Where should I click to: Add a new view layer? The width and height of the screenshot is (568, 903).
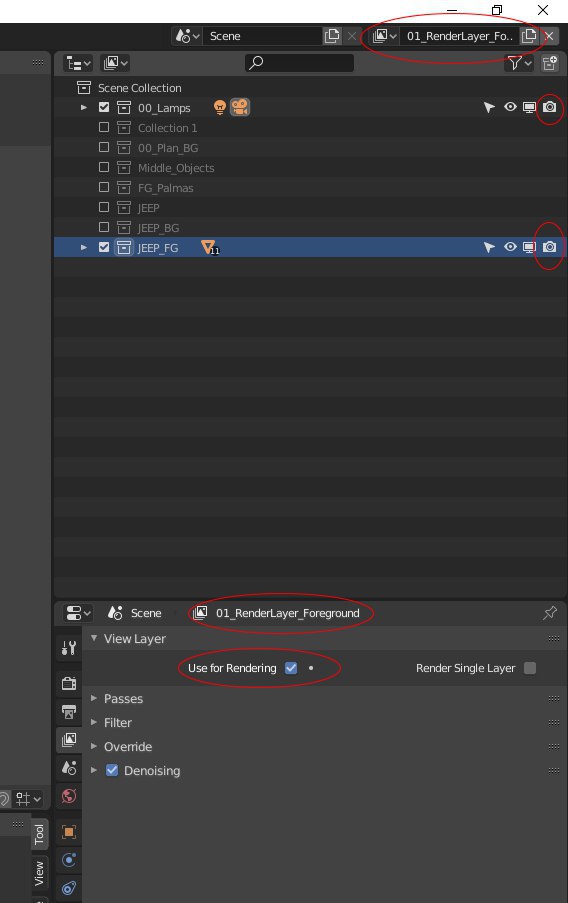tap(529, 36)
